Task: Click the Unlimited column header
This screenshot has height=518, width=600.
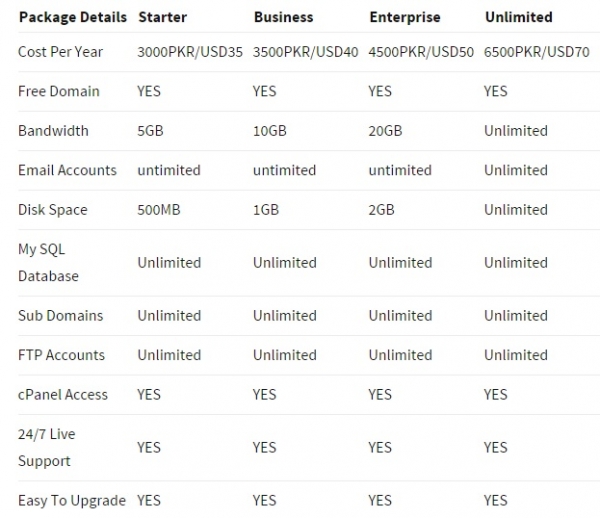Action: [518, 17]
